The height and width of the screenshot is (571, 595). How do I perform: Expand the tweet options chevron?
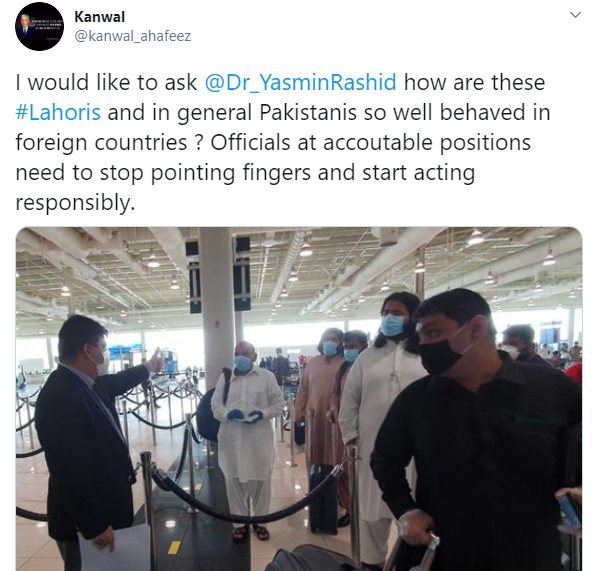pyautogui.click(x=576, y=15)
